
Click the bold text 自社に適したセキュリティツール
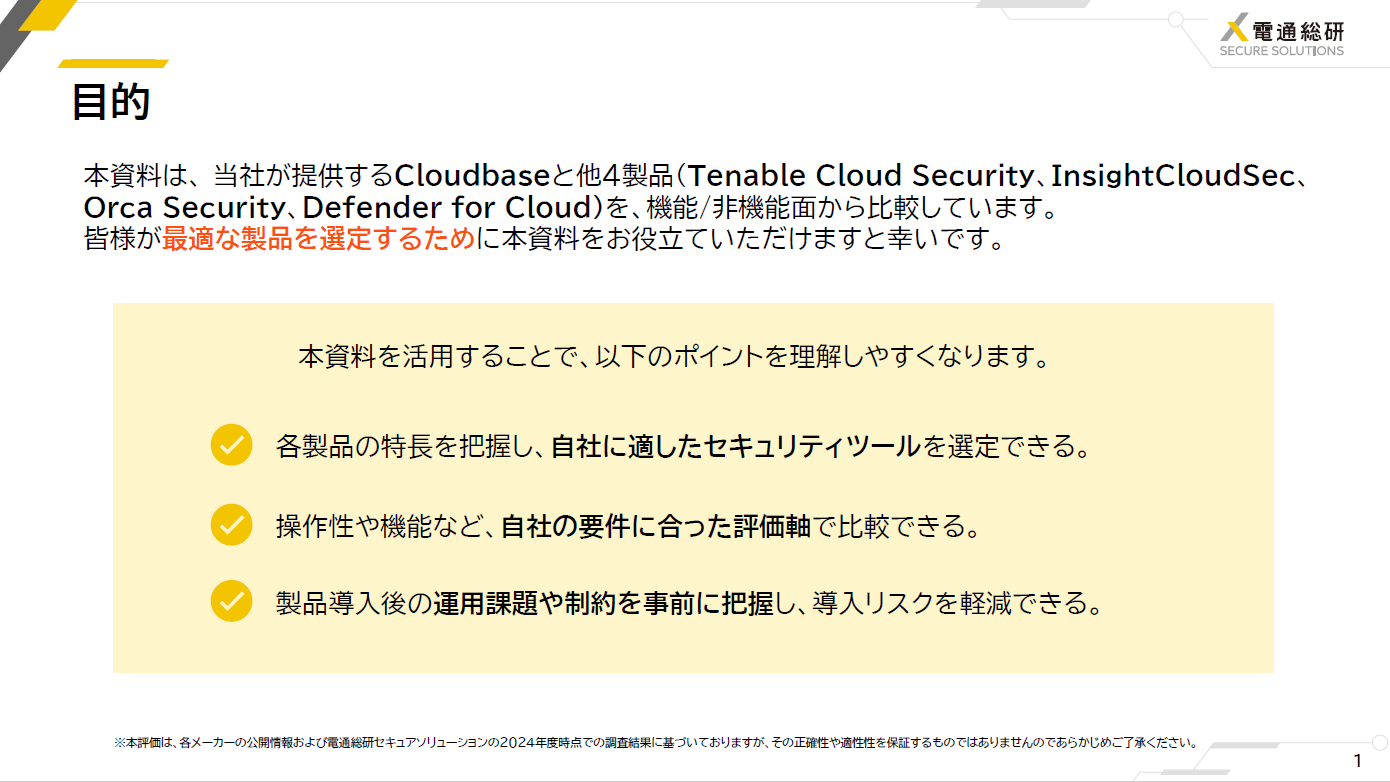tap(735, 446)
